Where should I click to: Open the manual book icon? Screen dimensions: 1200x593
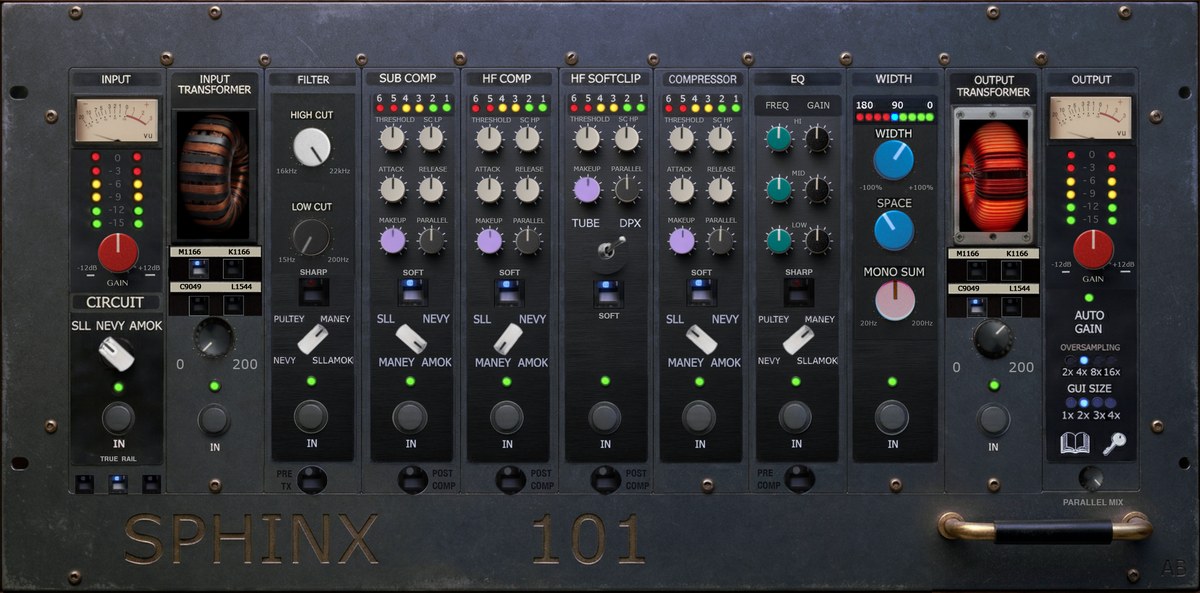tap(1074, 444)
